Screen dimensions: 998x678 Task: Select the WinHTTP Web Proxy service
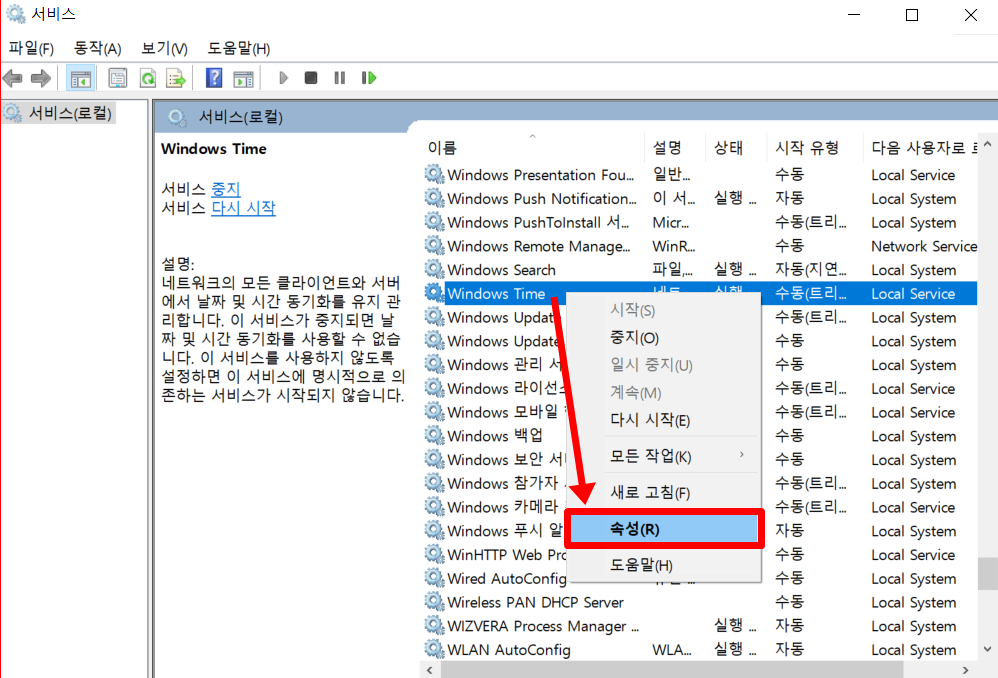tap(506, 554)
